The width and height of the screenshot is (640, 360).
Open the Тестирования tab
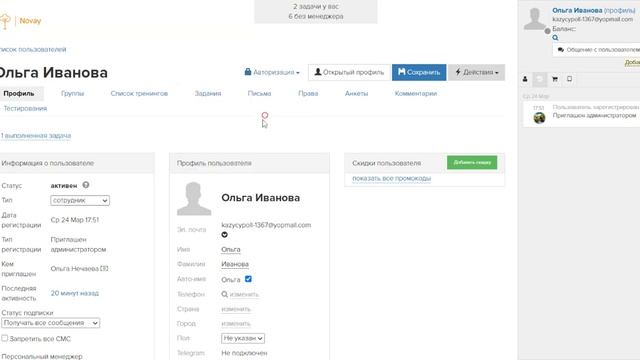coord(25,109)
